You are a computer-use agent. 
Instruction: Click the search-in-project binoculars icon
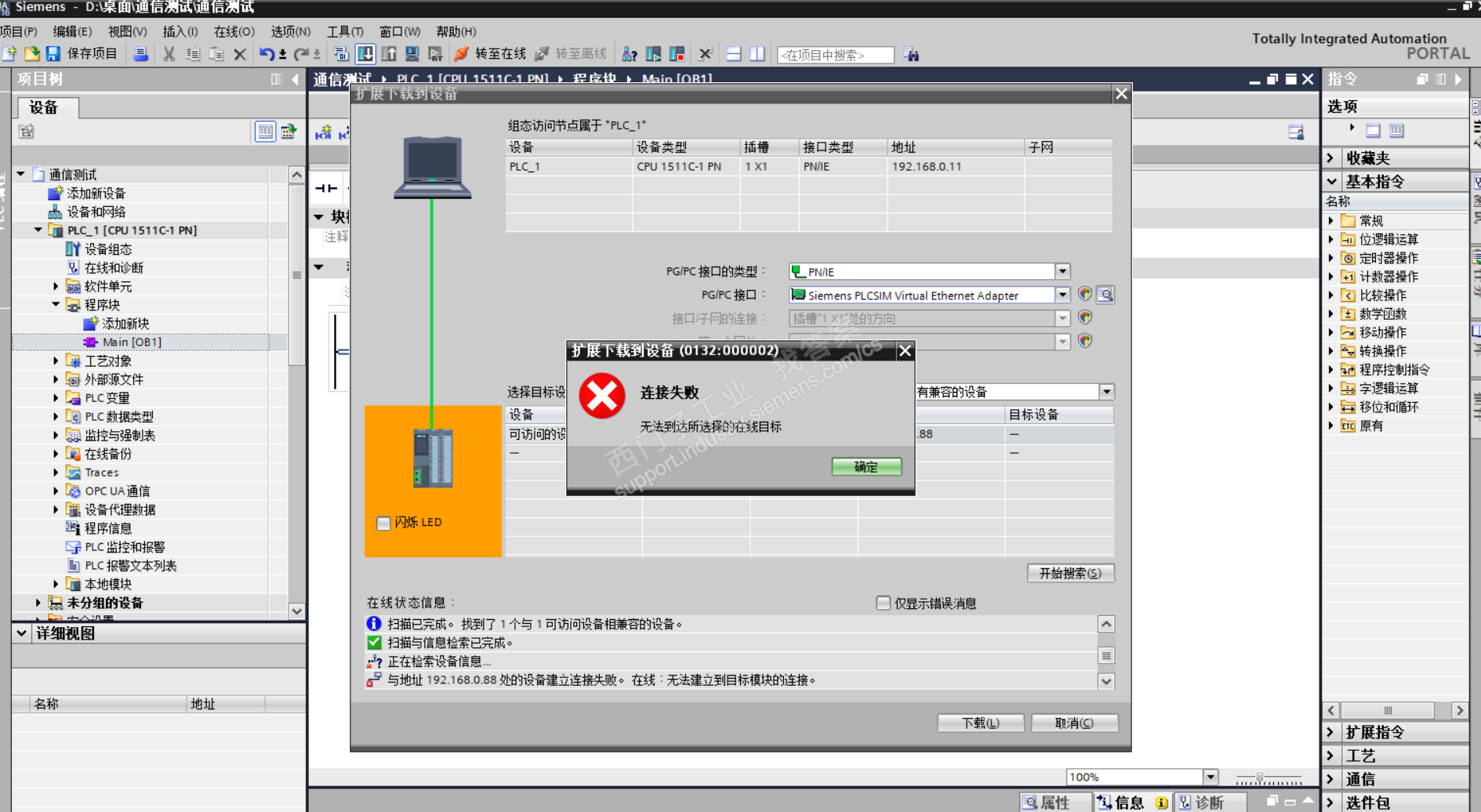coord(911,54)
